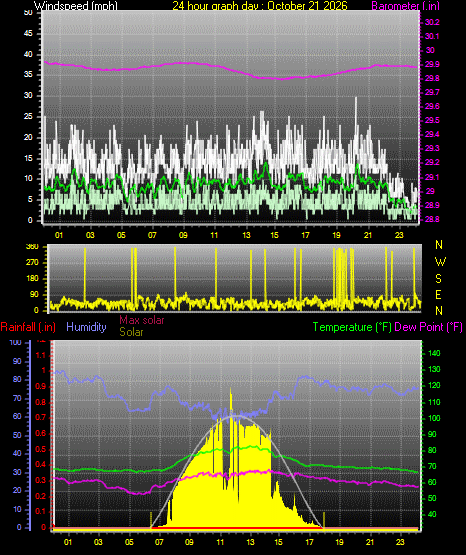
Task: Select the 29.9 barometer scale value
Action: (432, 64)
